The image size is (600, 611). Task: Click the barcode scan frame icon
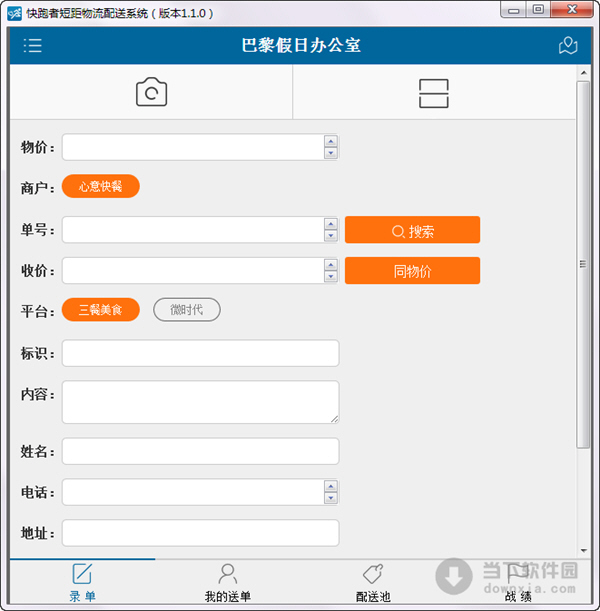click(x=434, y=94)
